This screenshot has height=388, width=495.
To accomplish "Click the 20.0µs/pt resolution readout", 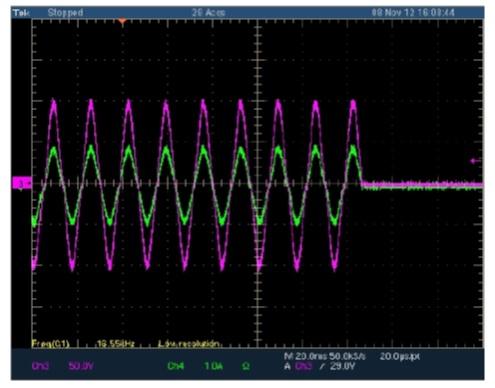I will click(399, 356).
